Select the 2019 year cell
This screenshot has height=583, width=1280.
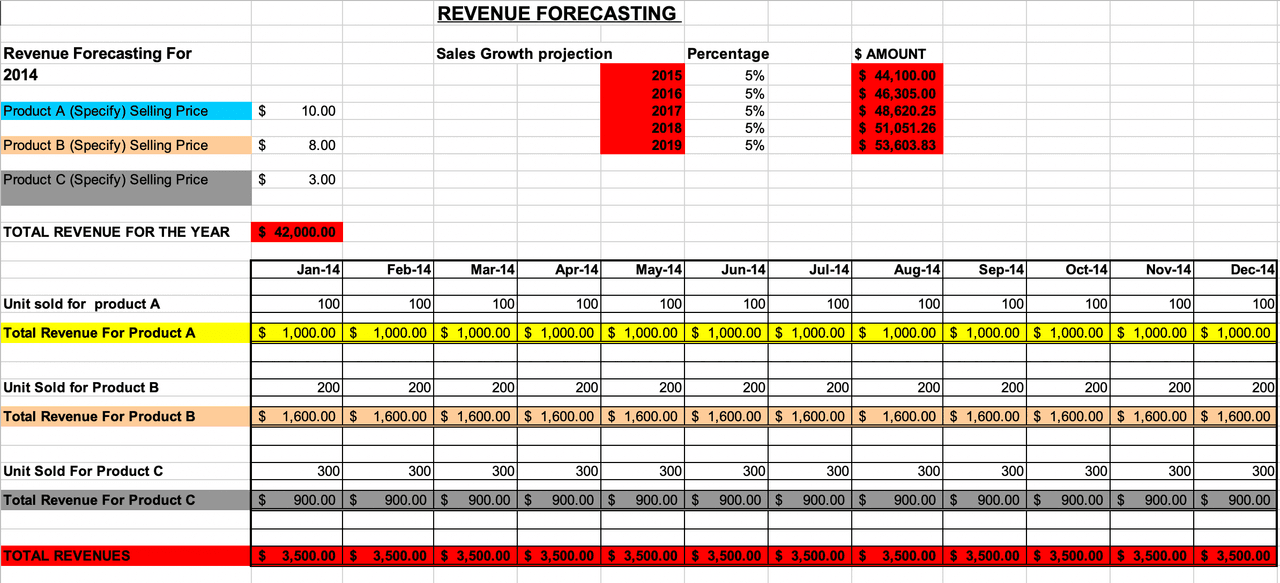[641, 145]
